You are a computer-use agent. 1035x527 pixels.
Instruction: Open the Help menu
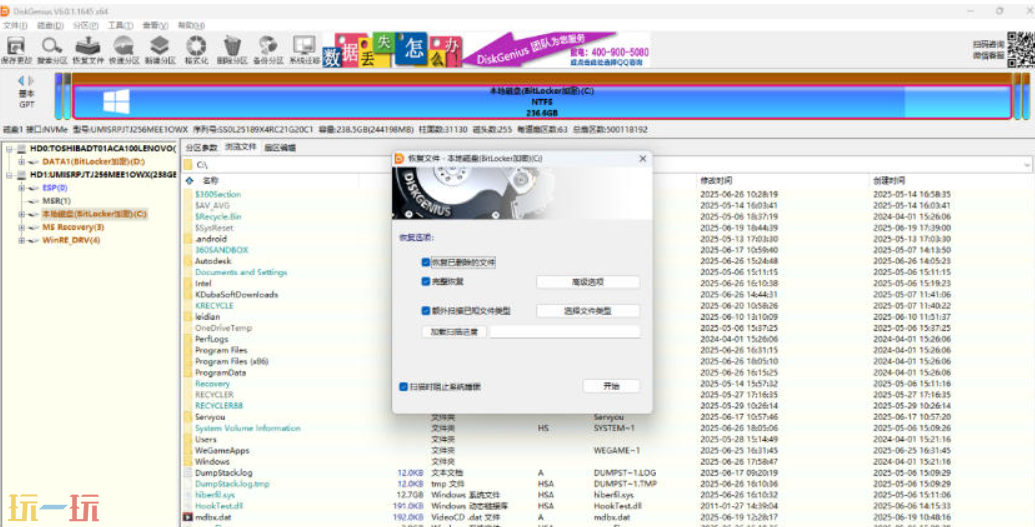pos(191,25)
